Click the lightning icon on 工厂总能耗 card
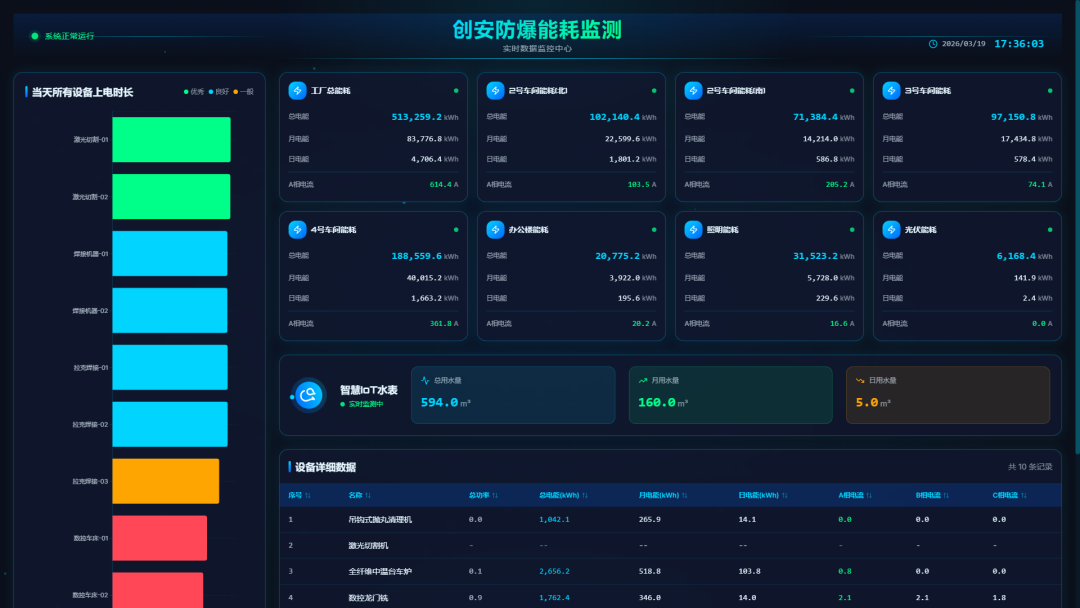This screenshot has height=608, width=1080. (297, 91)
